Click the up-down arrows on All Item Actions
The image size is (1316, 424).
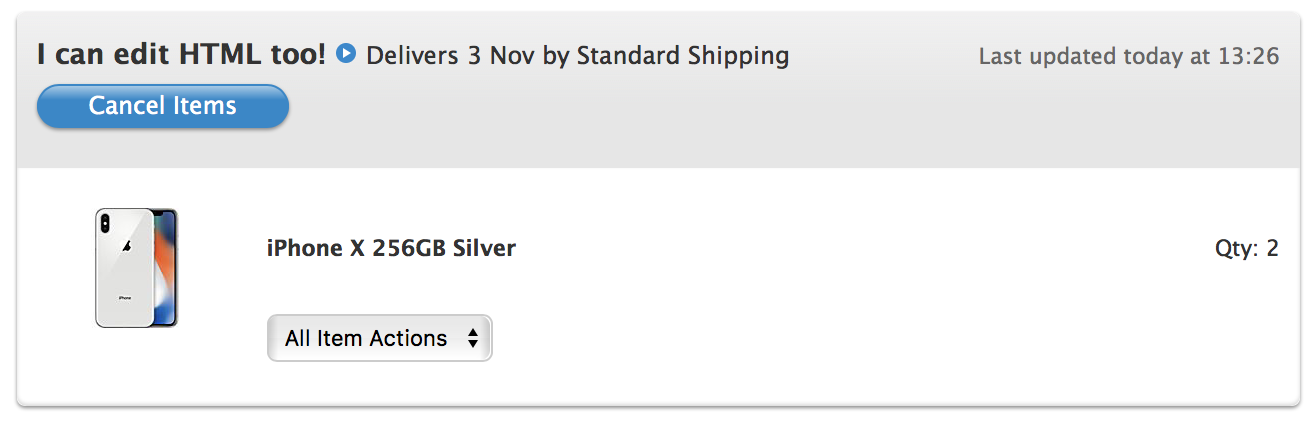[473, 339]
